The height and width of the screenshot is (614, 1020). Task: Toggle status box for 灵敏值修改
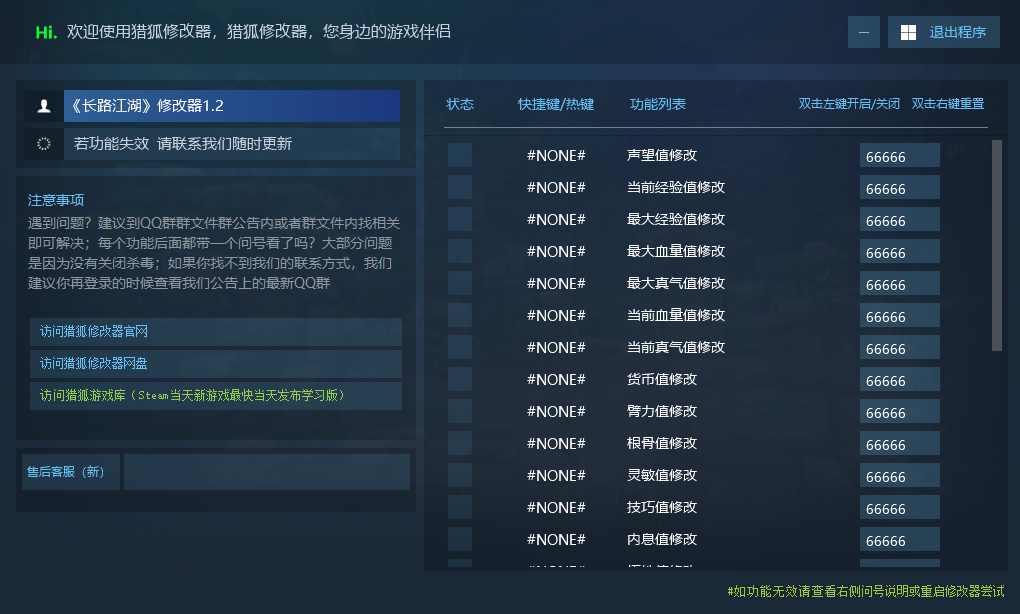coord(460,475)
